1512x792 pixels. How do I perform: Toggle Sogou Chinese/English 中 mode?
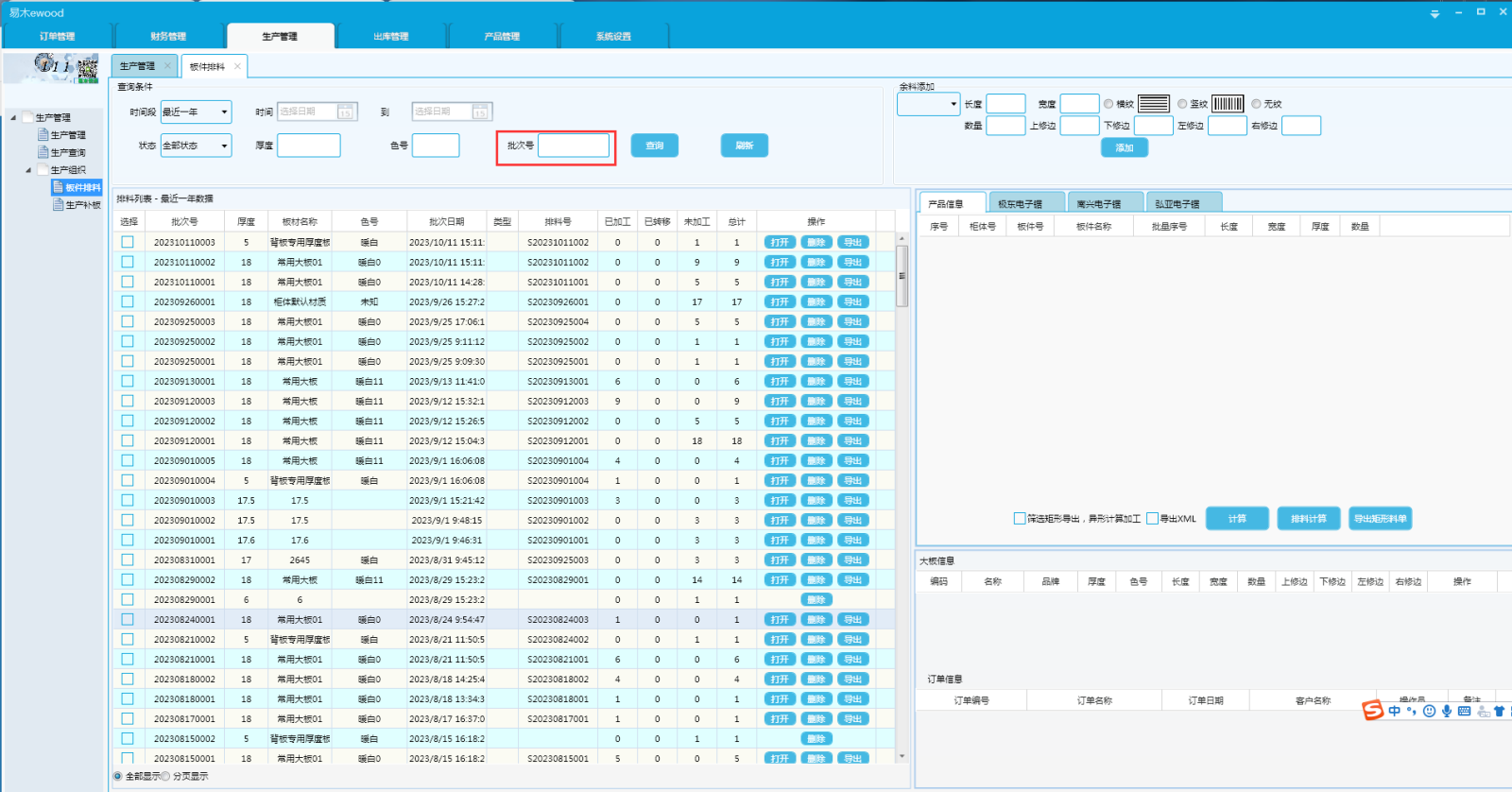pos(1394,711)
